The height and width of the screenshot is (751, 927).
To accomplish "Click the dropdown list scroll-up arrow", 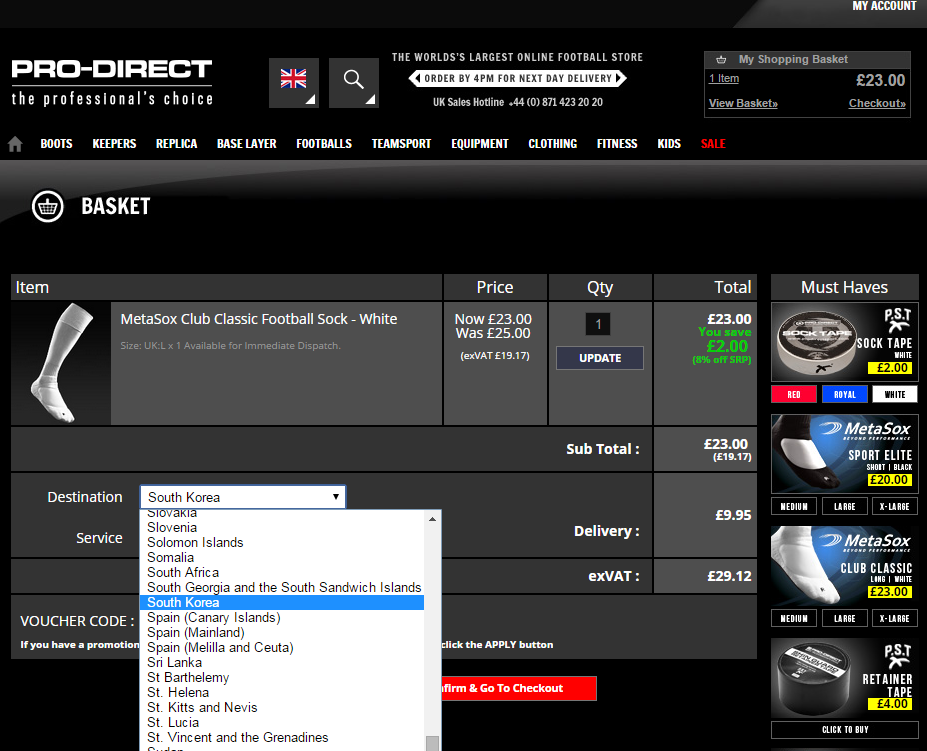I will pos(433,519).
